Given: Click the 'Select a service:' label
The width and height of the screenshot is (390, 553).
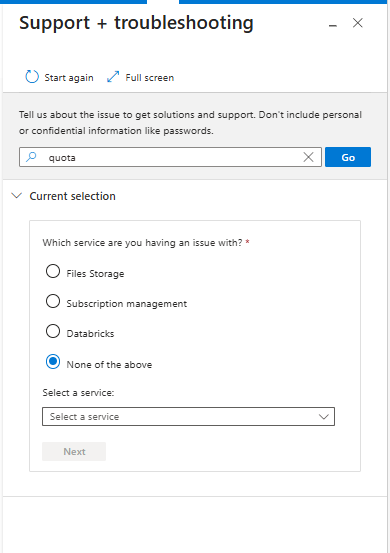Looking at the screenshot, I should coord(78,393).
